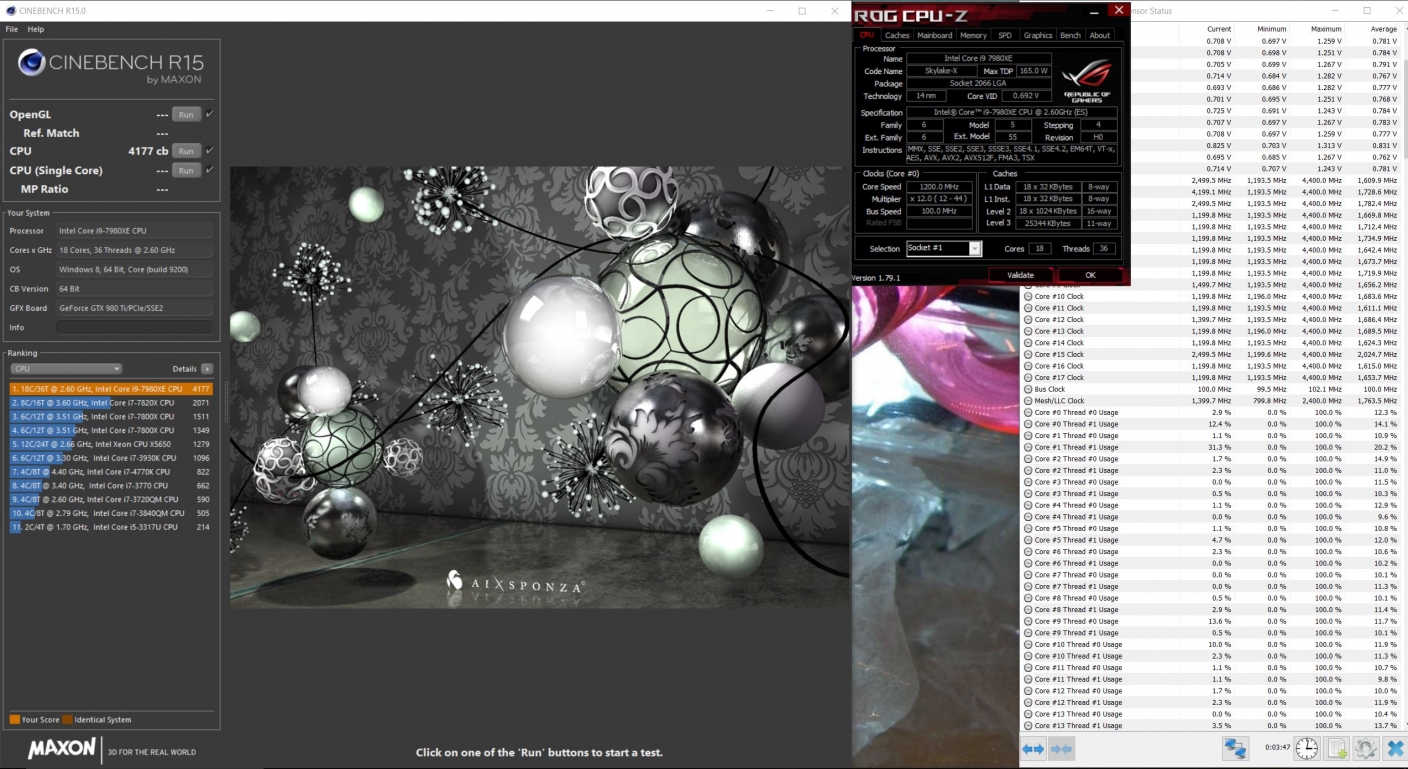
Task: Open the Help menu in Cinebench
Action: coord(36,29)
